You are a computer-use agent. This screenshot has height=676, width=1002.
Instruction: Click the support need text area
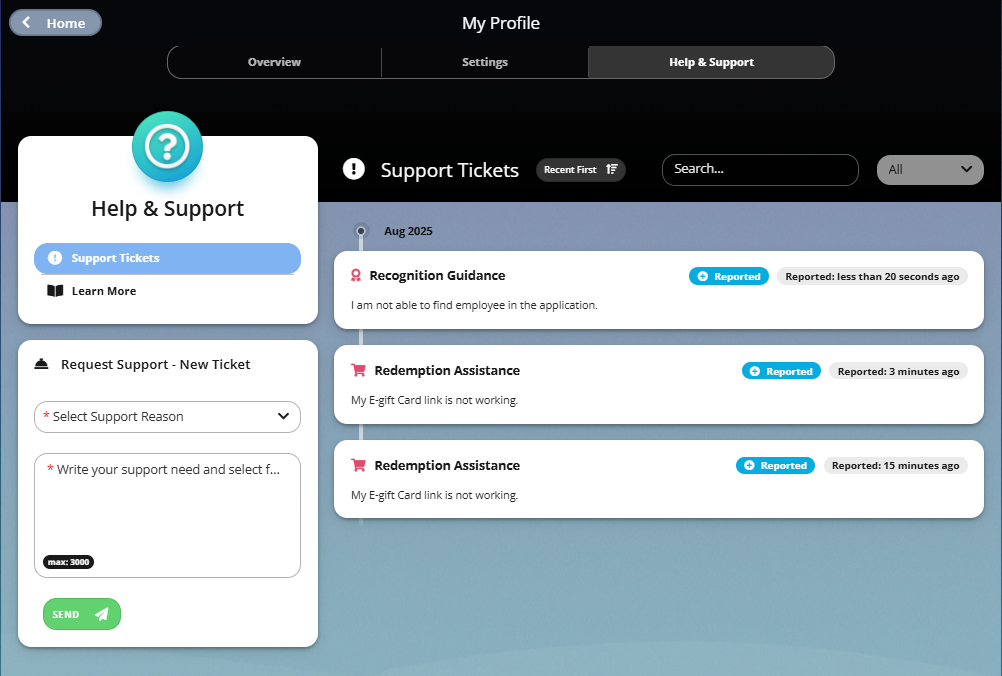coord(167,515)
